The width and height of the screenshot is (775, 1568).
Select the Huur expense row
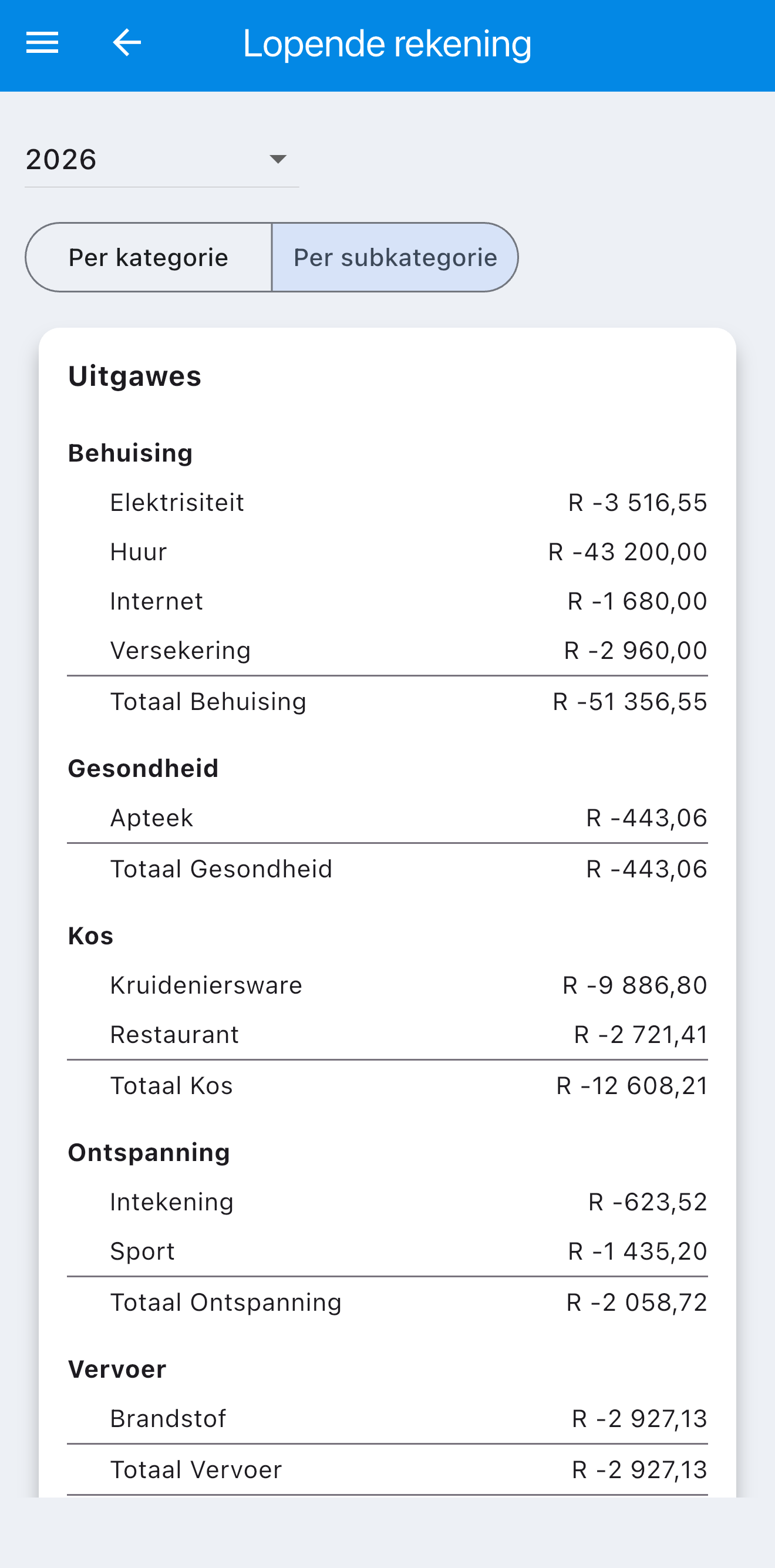pos(387,552)
